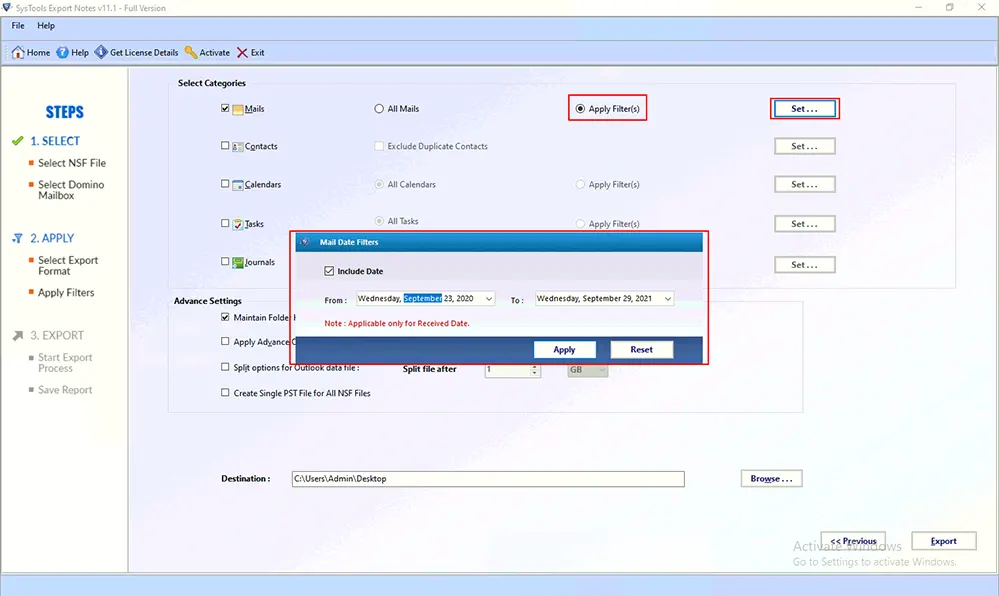Click the Exclude Duplicate Contacts checkbox
The height and width of the screenshot is (596, 999).
click(379, 146)
